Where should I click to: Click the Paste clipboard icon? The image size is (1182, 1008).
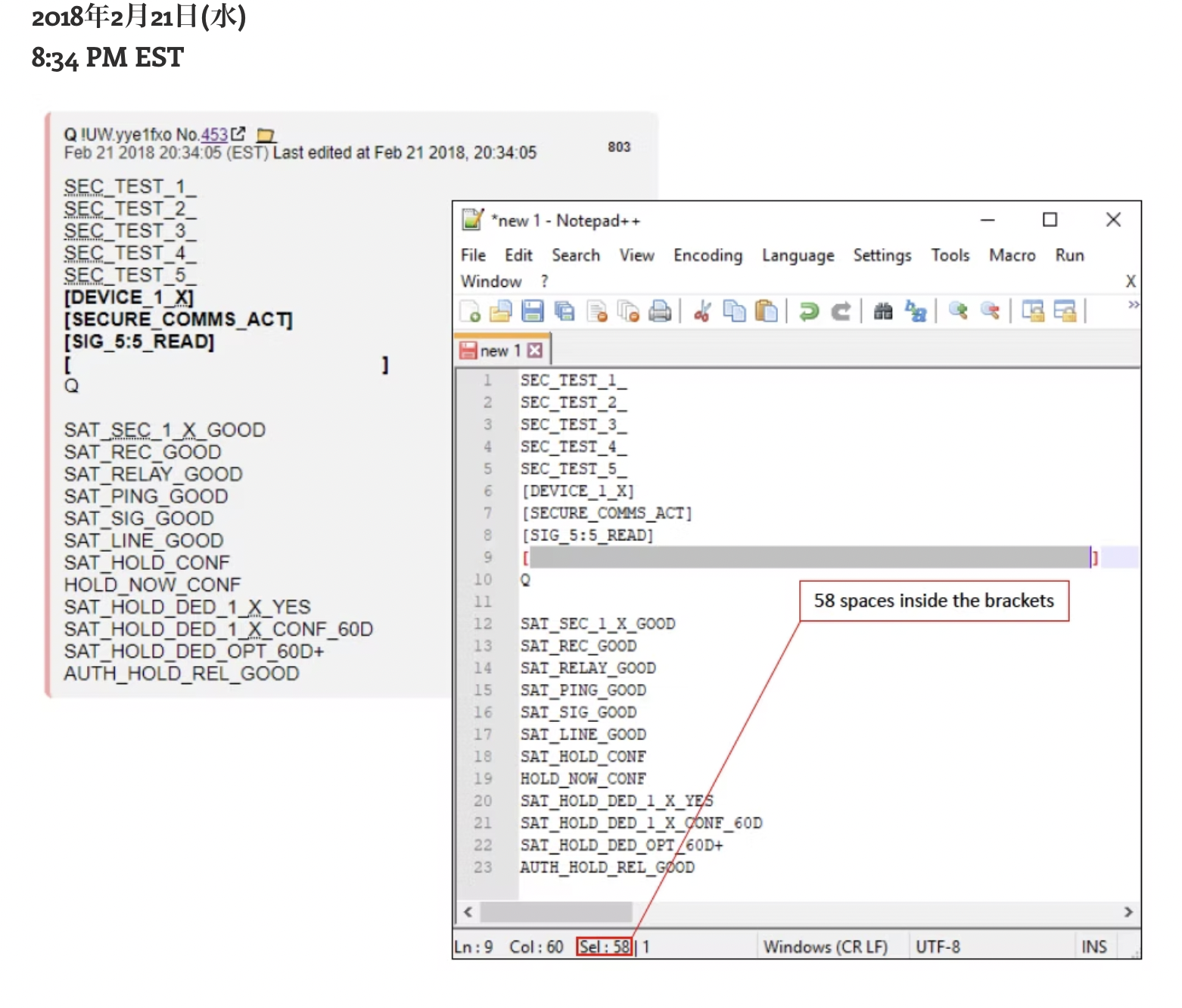pos(767,311)
